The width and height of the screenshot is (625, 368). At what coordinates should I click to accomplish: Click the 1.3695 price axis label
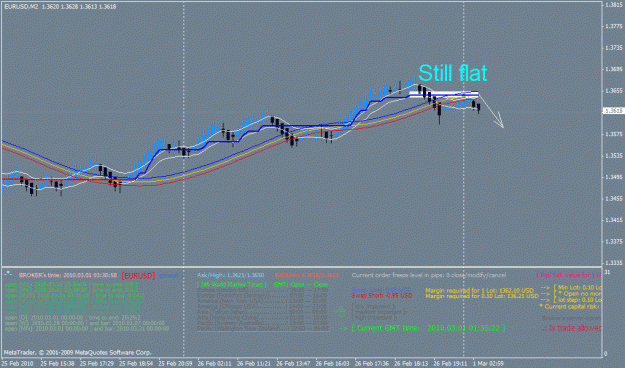pyautogui.click(x=614, y=69)
